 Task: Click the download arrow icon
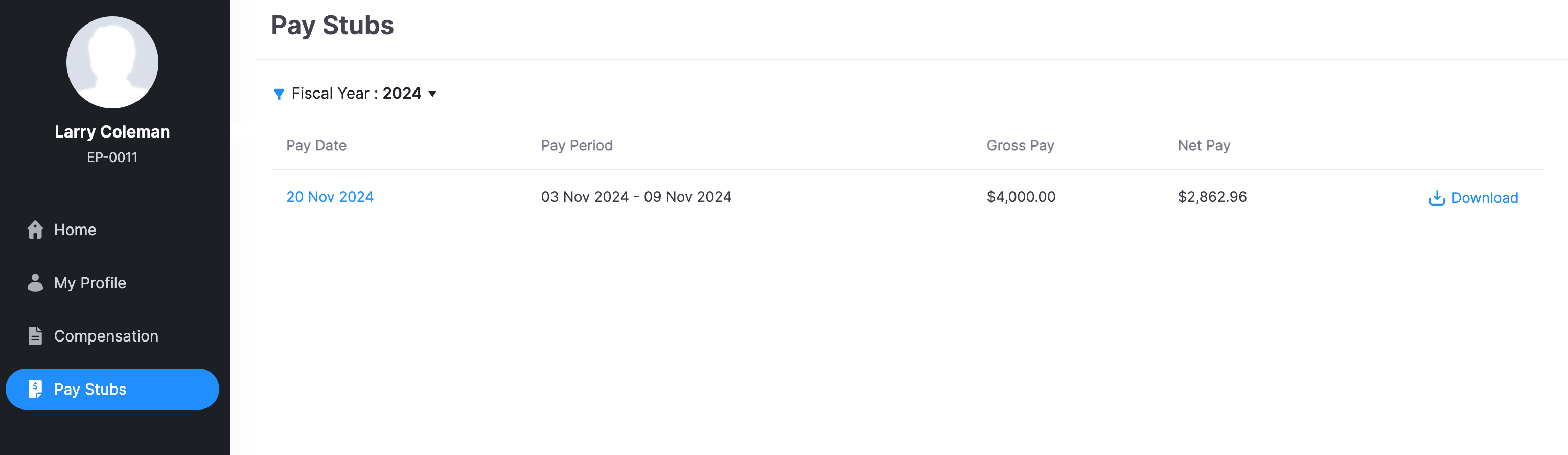point(1437,197)
